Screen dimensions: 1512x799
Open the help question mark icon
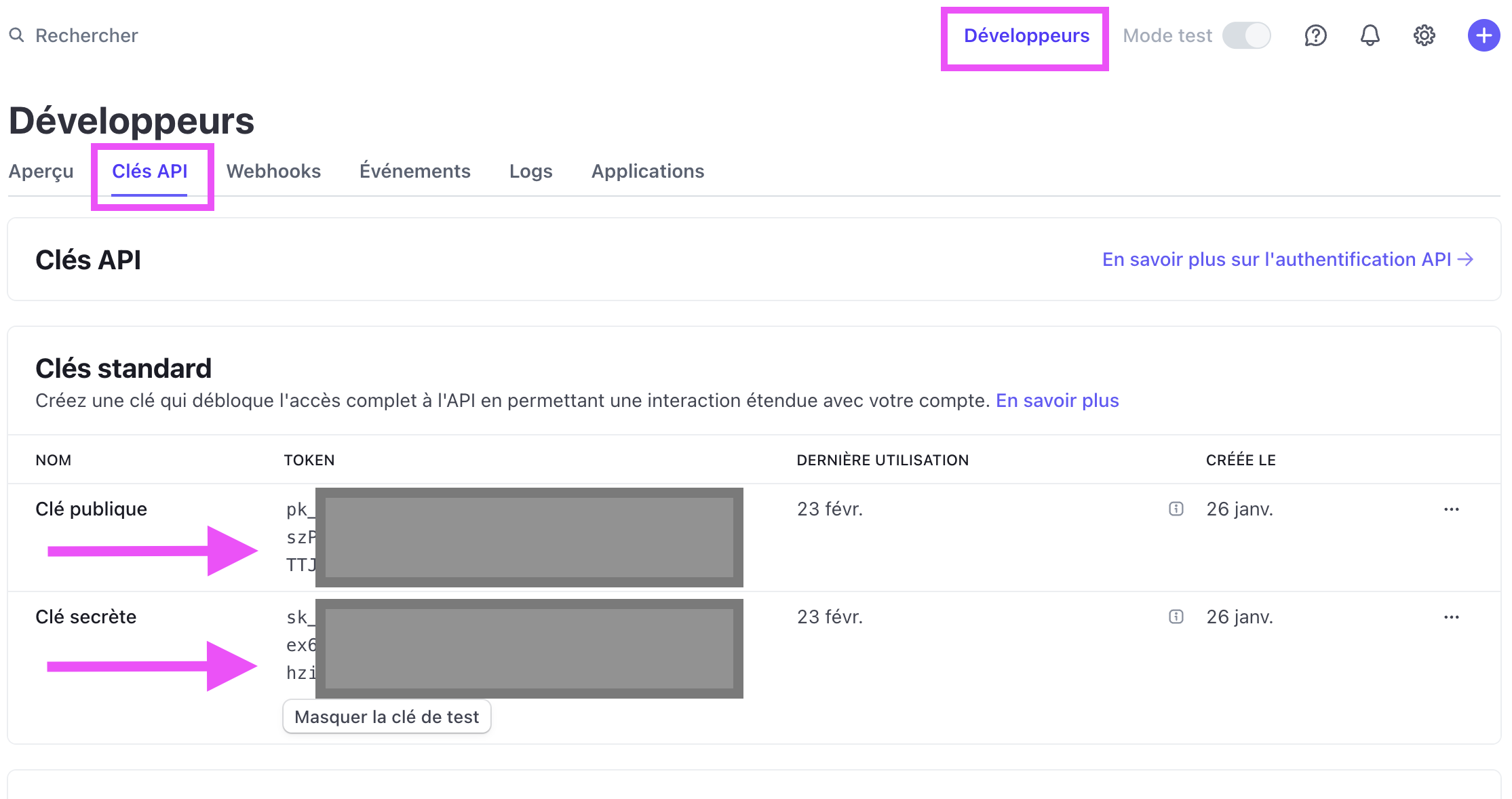click(1315, 35)
